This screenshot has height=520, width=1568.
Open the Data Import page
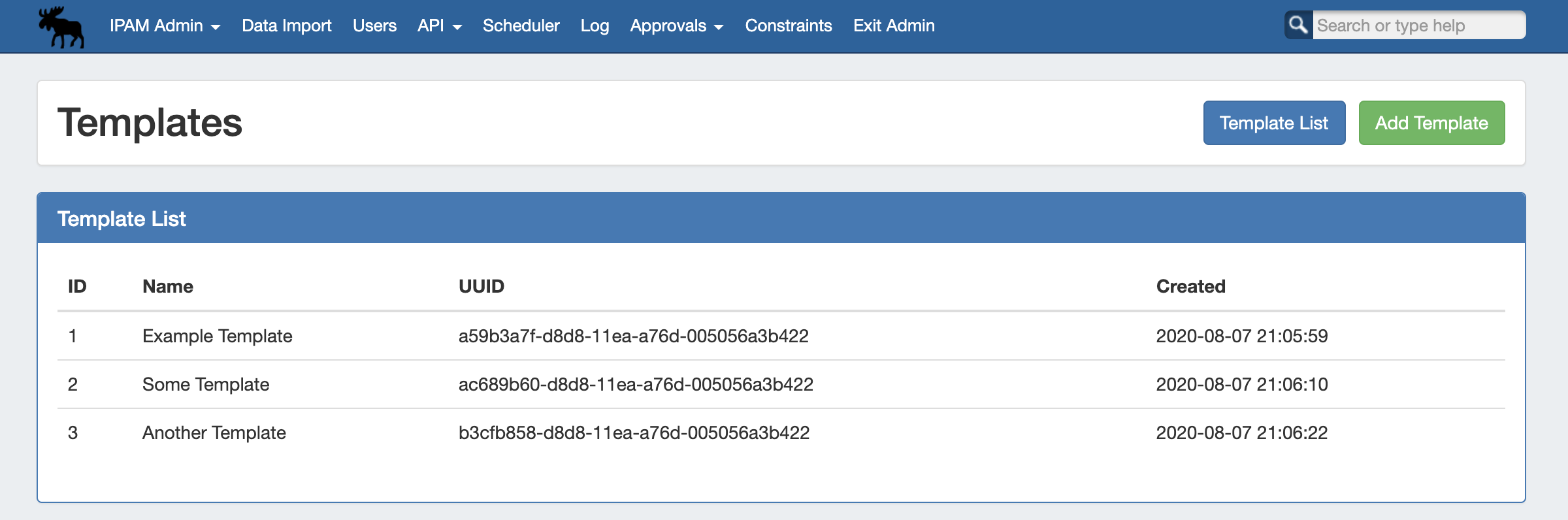pyautogui.click(x=286, y=25)
